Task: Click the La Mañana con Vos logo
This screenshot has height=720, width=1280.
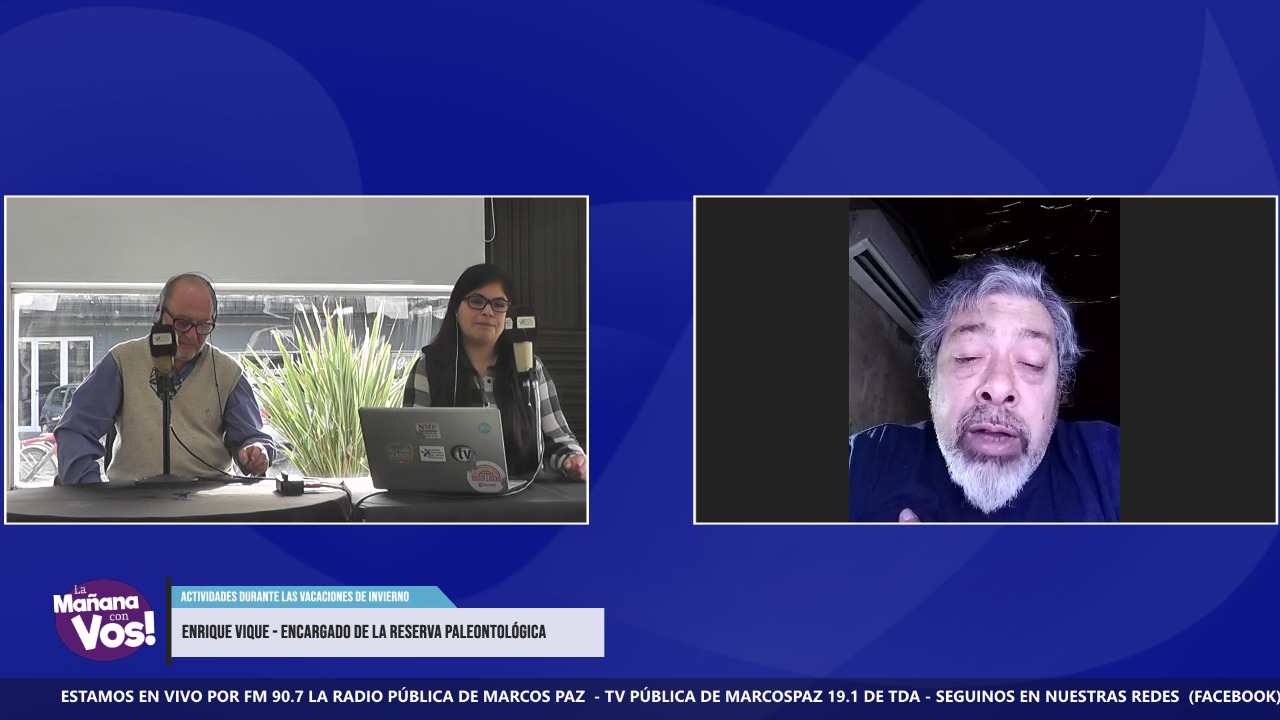Action: [104, 620]
